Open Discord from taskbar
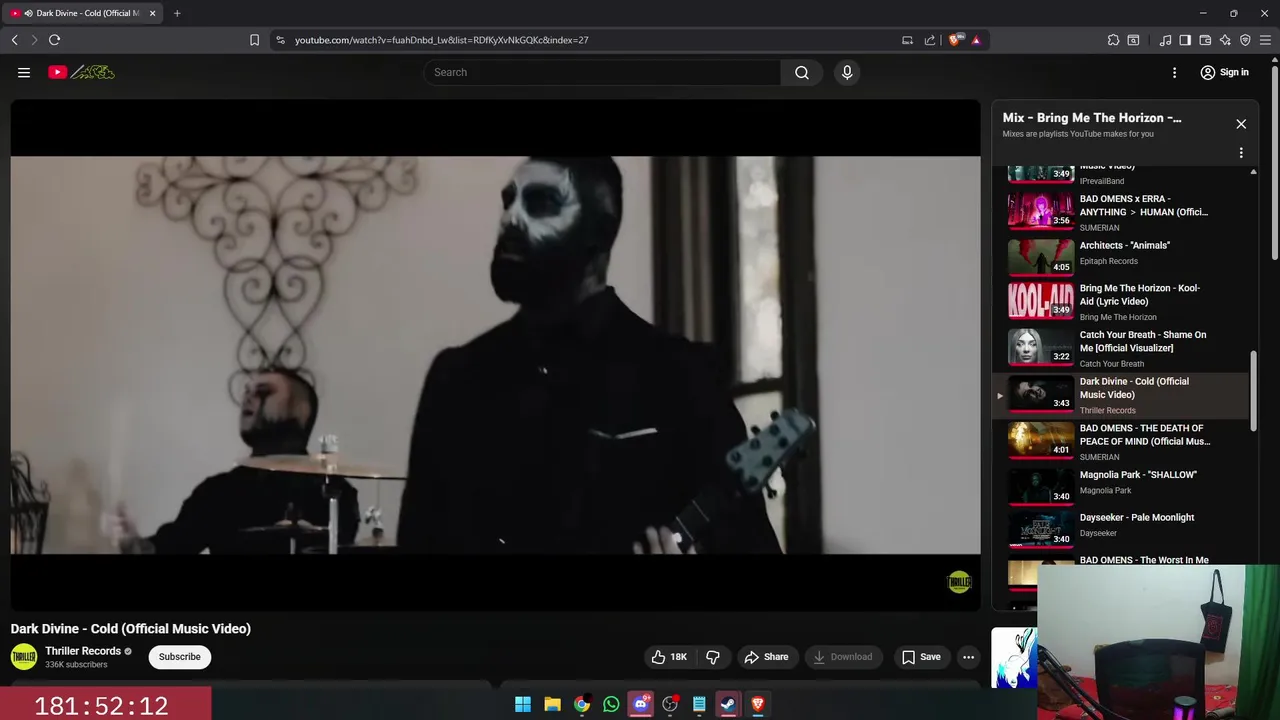The width and height of the screenshot is (1280, 720). (641, 705)
